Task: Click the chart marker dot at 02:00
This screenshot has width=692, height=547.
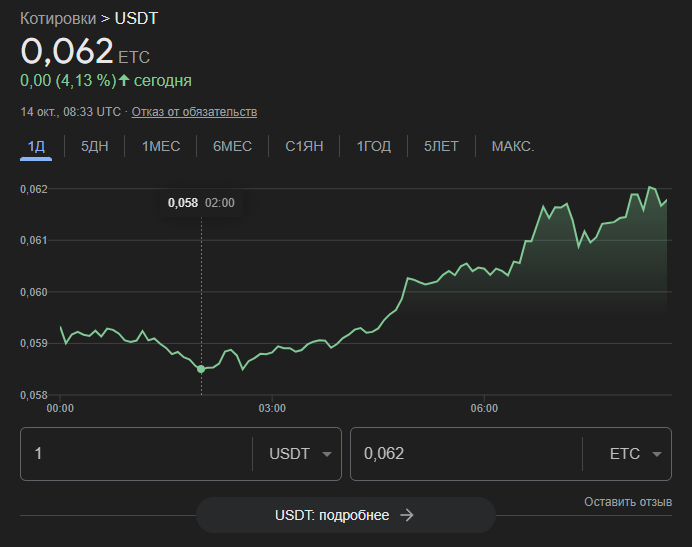Action: click(201, 369)
